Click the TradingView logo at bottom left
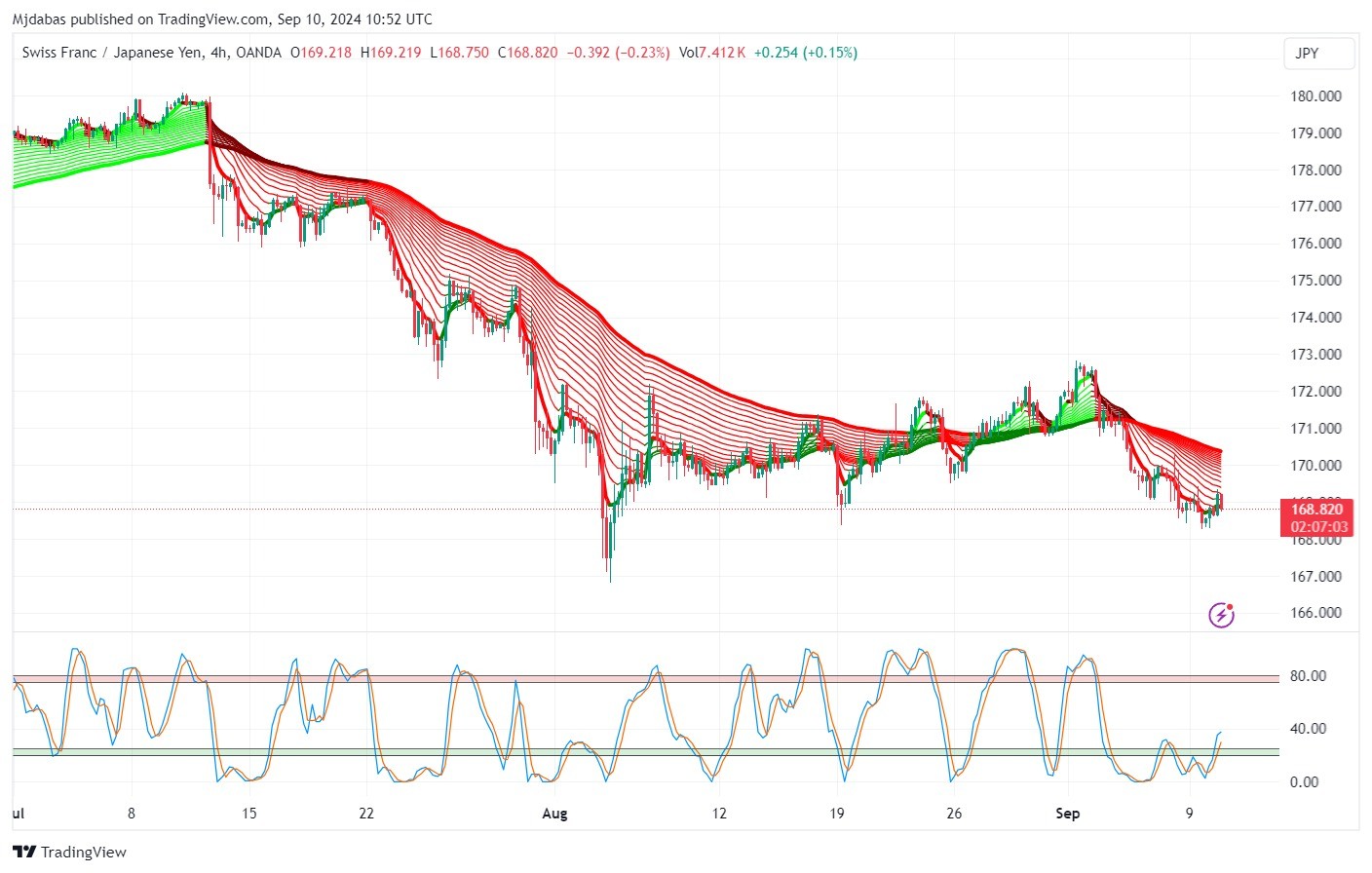Image resolution: width=1372 pixels, height=873 pixels. 70,852
